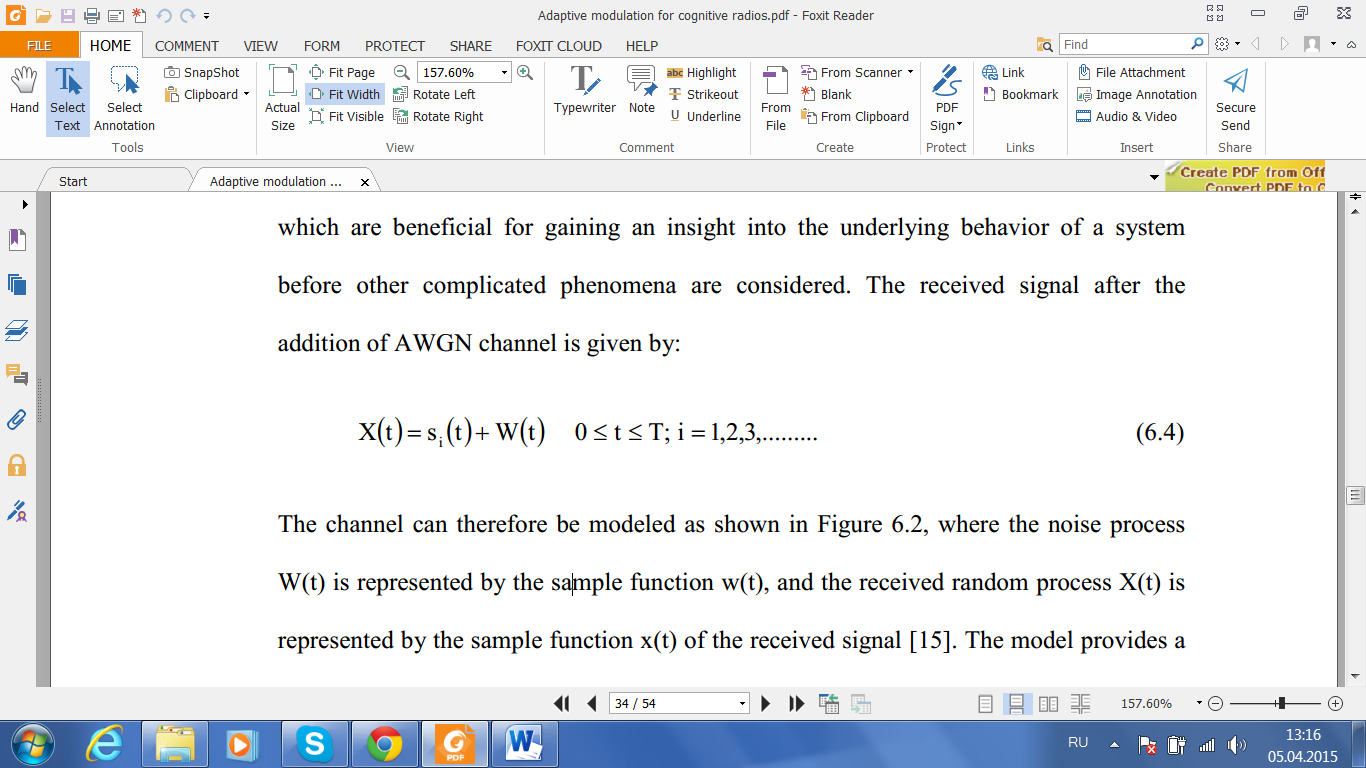Click the Open folder icon in quick access
The image size is (1366, 768).
click(x=42, y=15)
